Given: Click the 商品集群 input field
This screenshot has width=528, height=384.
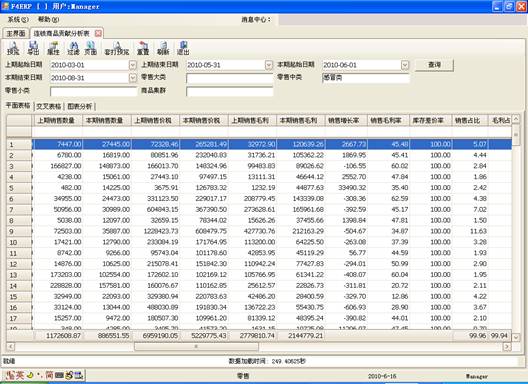Looking at the screenshot, I should pyautogui.click(x=229, y=91).
